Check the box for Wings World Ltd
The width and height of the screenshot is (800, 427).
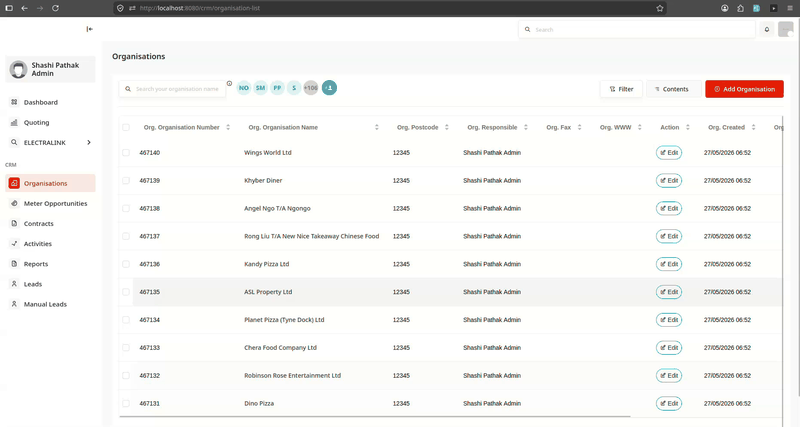(126, 153)
